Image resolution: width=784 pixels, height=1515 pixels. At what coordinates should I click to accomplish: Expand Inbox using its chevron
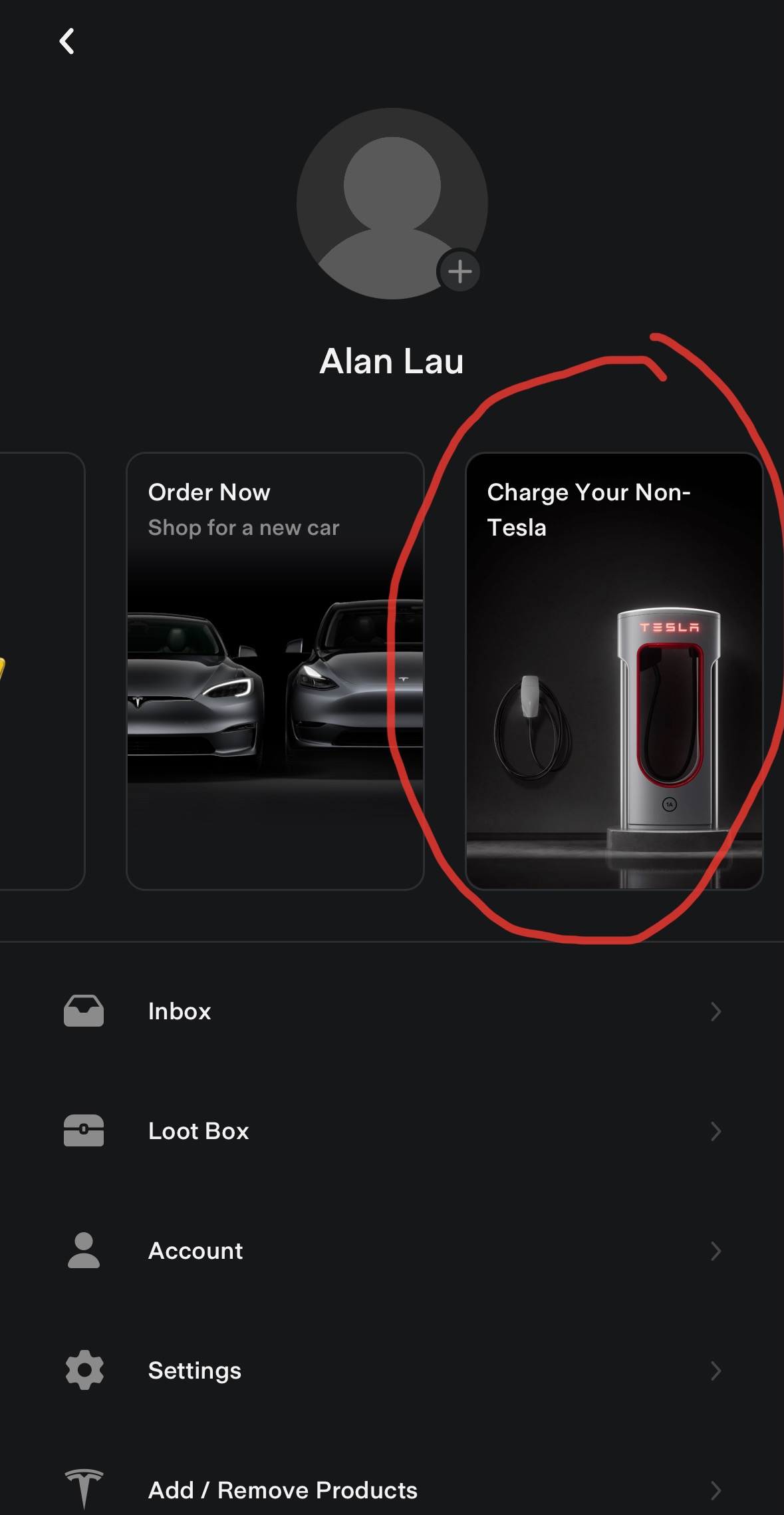[x=716, y=1011]
